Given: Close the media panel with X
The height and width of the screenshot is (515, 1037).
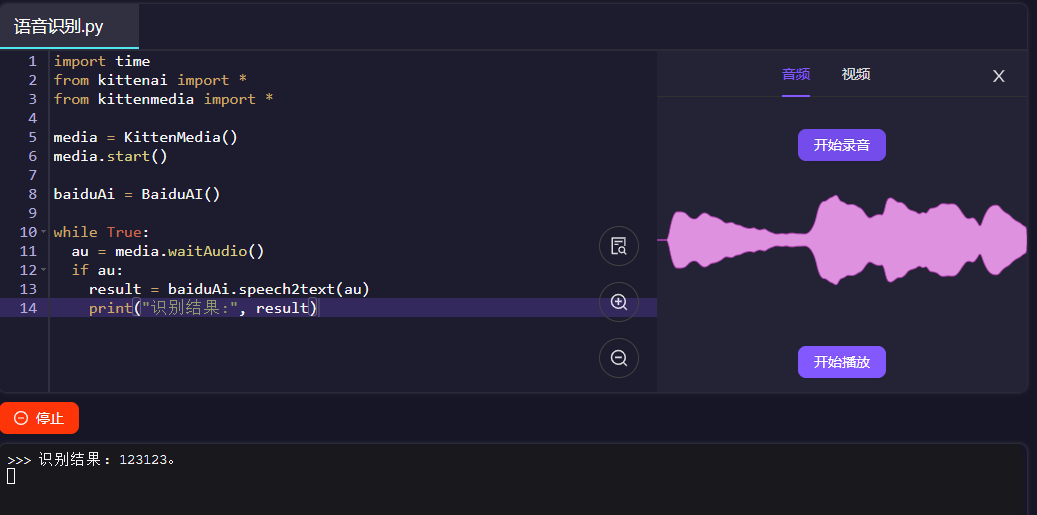Looking at the screenshot, I should (x=999, y=76).
